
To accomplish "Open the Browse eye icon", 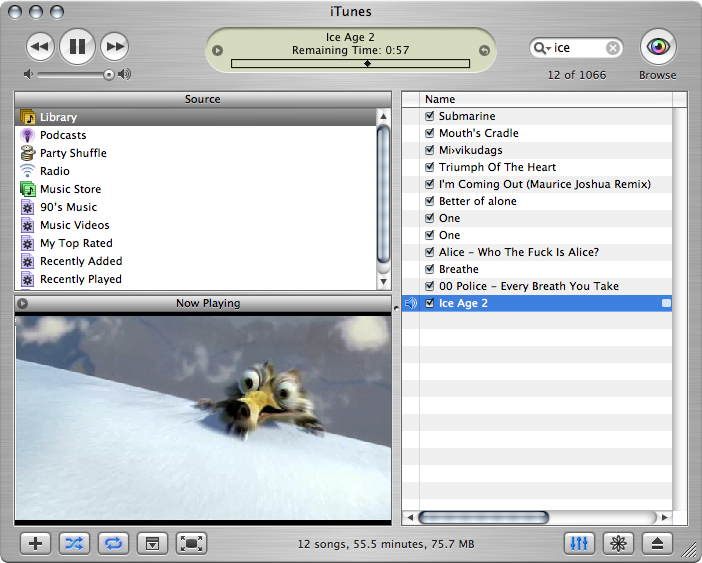I will pos(658,47).
